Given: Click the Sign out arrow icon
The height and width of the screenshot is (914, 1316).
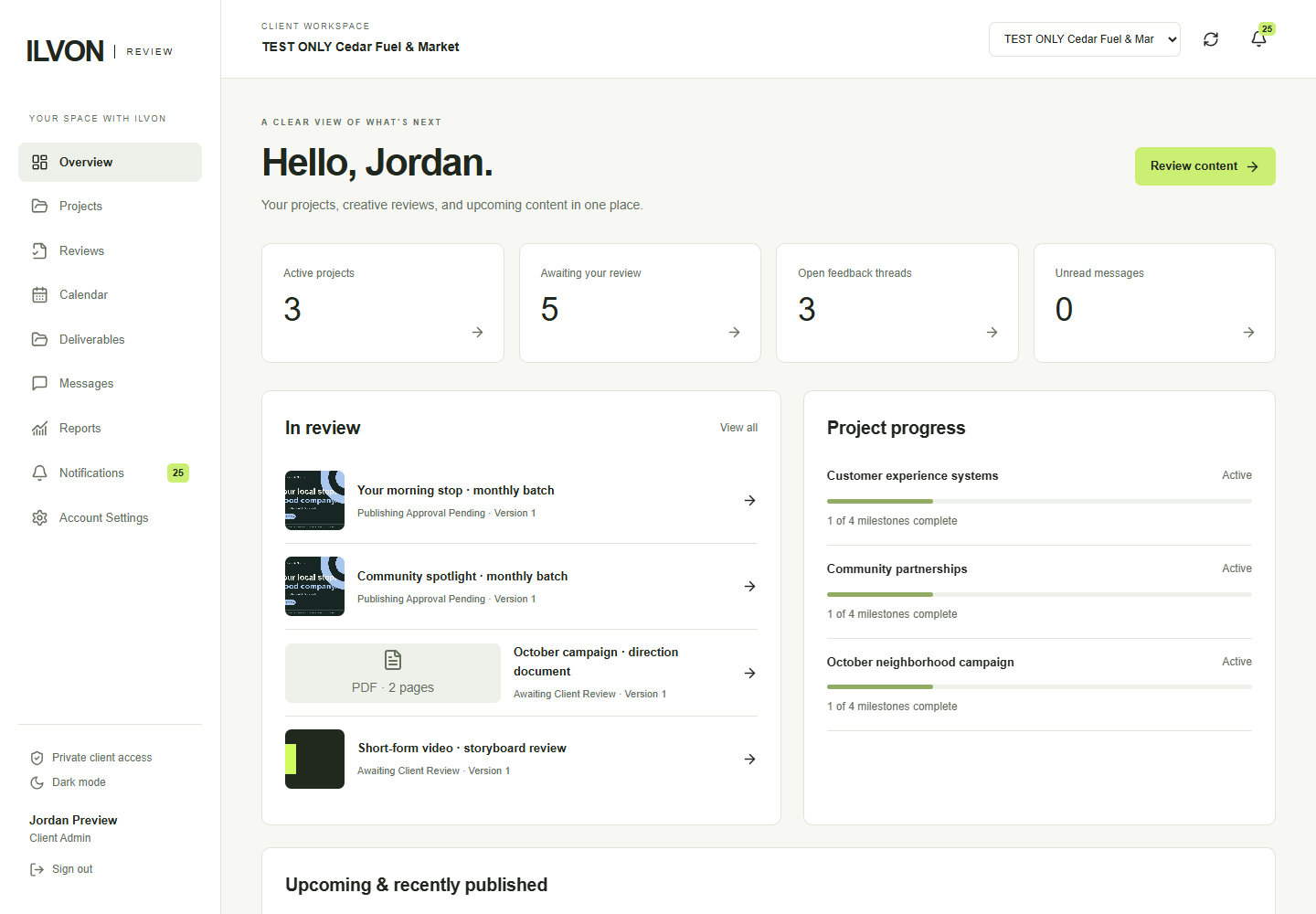Looking at the screenshot, I should 37,869.
